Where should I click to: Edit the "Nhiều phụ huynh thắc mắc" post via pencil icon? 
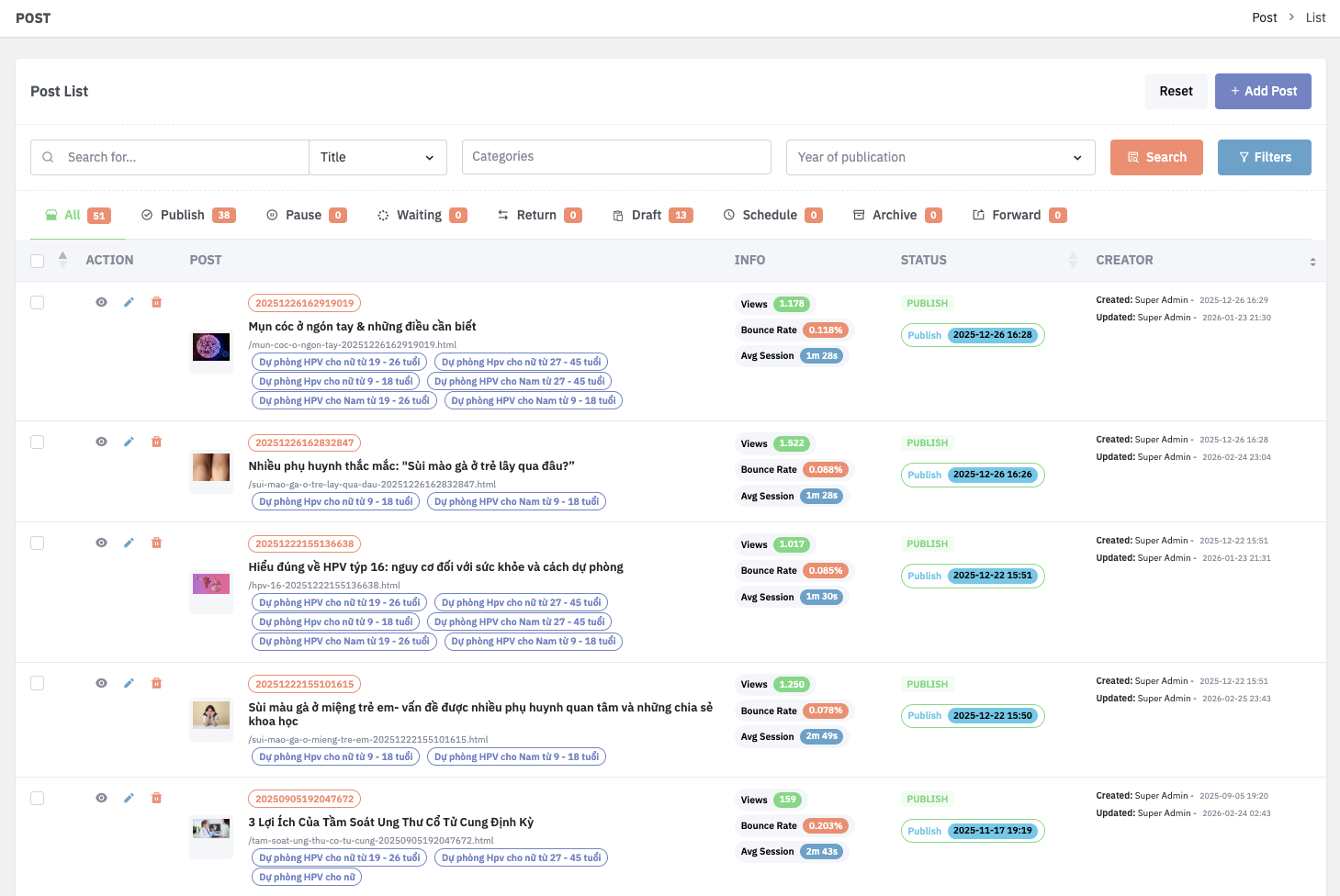(x=129, y=442)
